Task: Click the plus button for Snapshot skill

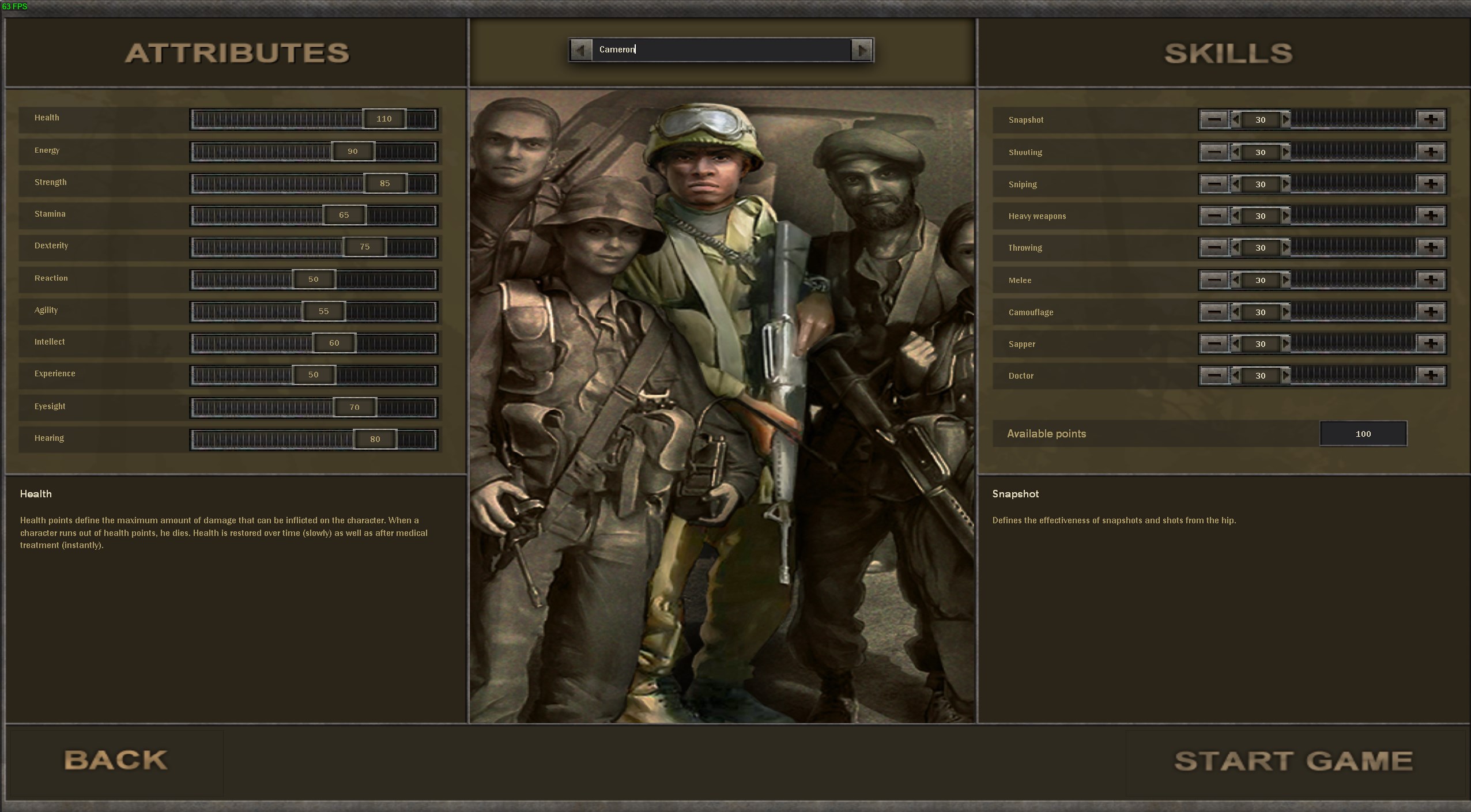Action: click(1431, 120)
